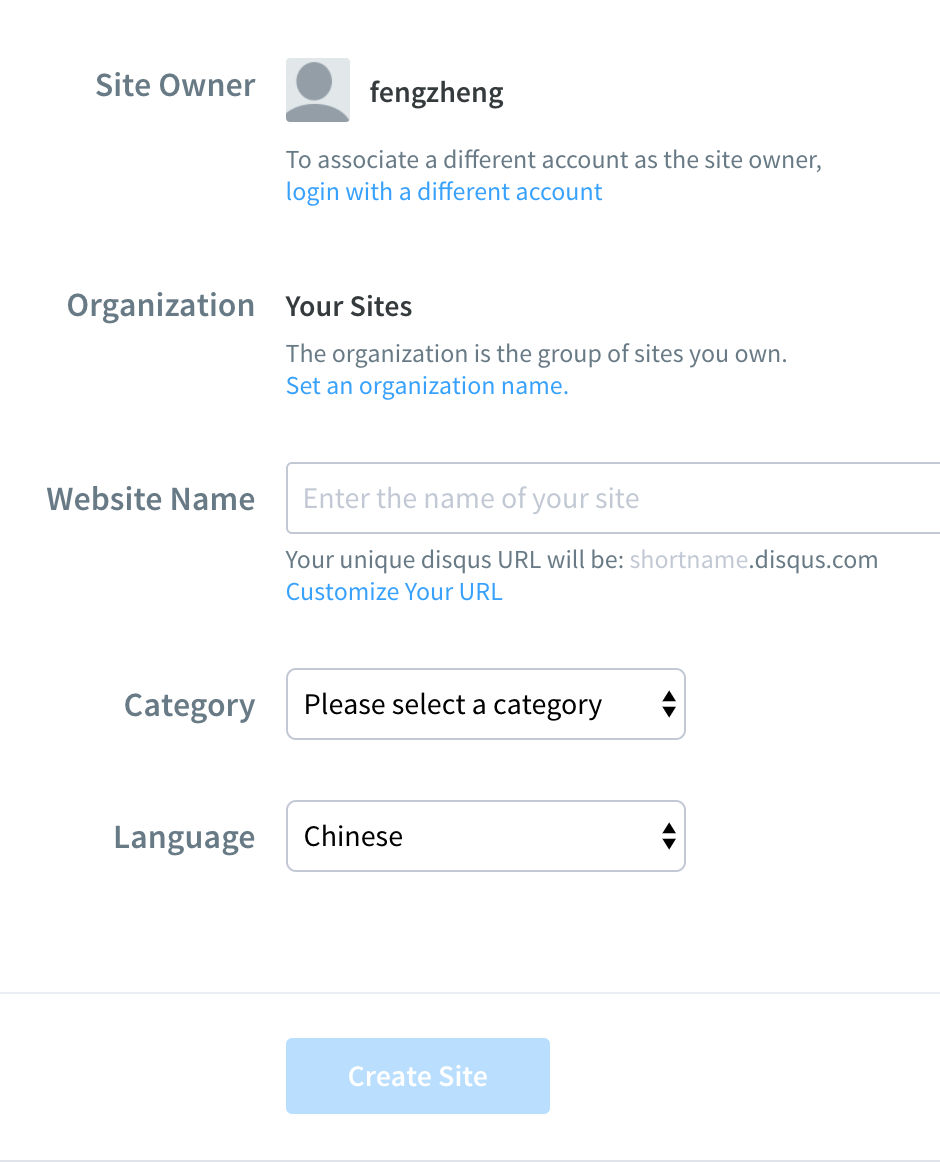The width and height of the screenshot is (940, 1162).
Task: Click the up-down arrows of the Language dropdown
Action: pyautogui.click(x=669, y=836)
